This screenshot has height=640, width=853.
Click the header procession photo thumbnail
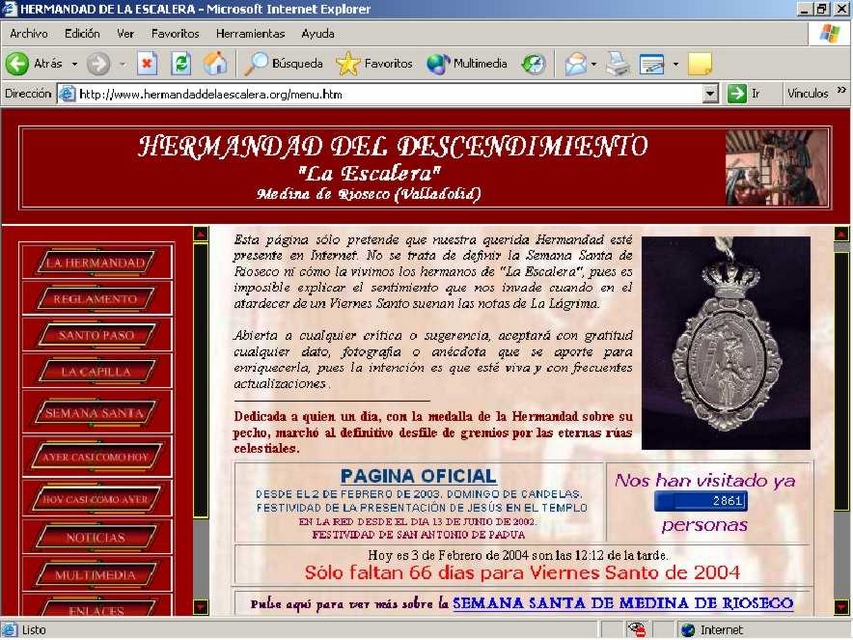[x=776, y=168]
